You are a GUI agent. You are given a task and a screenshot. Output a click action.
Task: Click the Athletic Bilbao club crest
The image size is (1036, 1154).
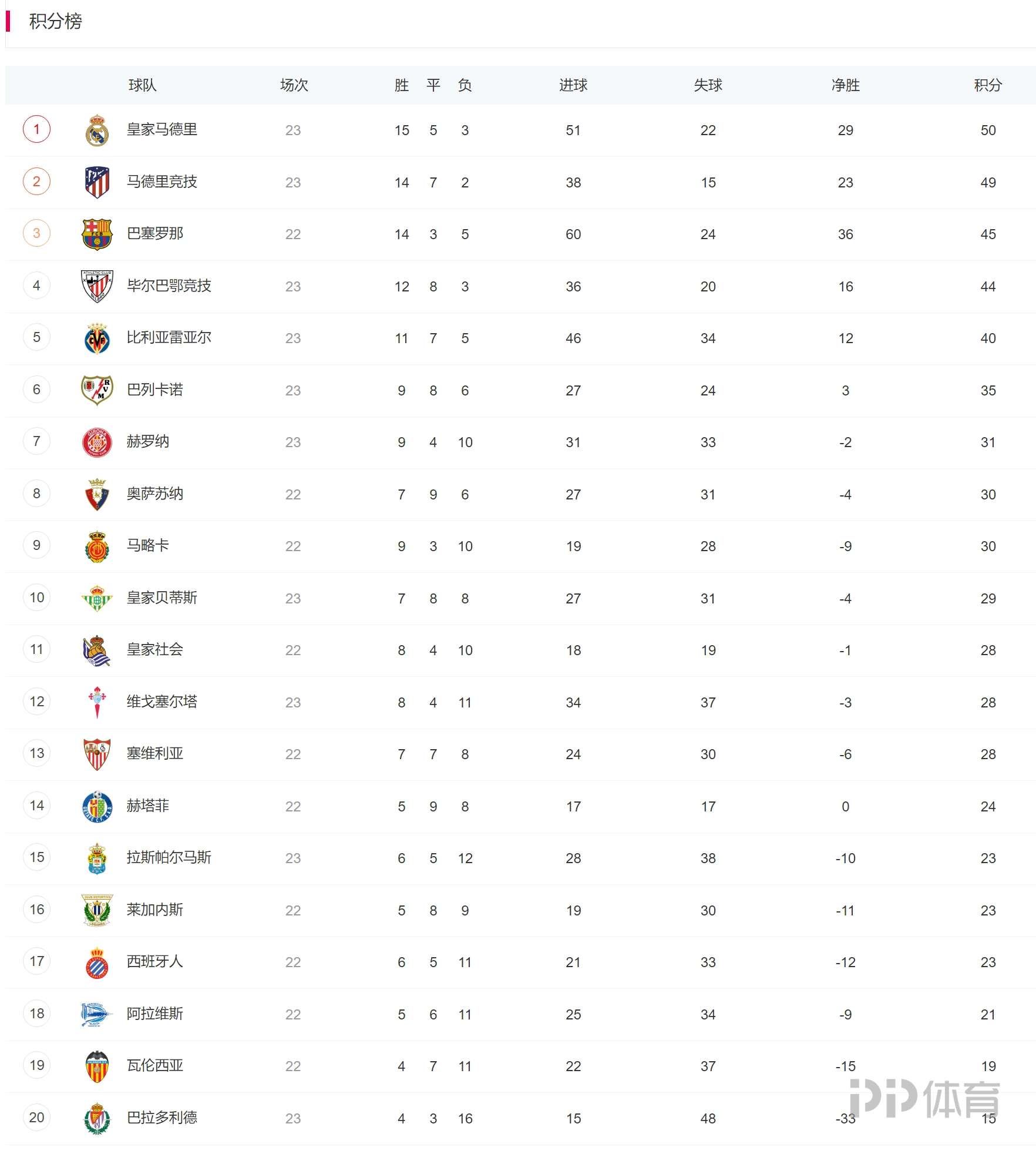point(97,286)
